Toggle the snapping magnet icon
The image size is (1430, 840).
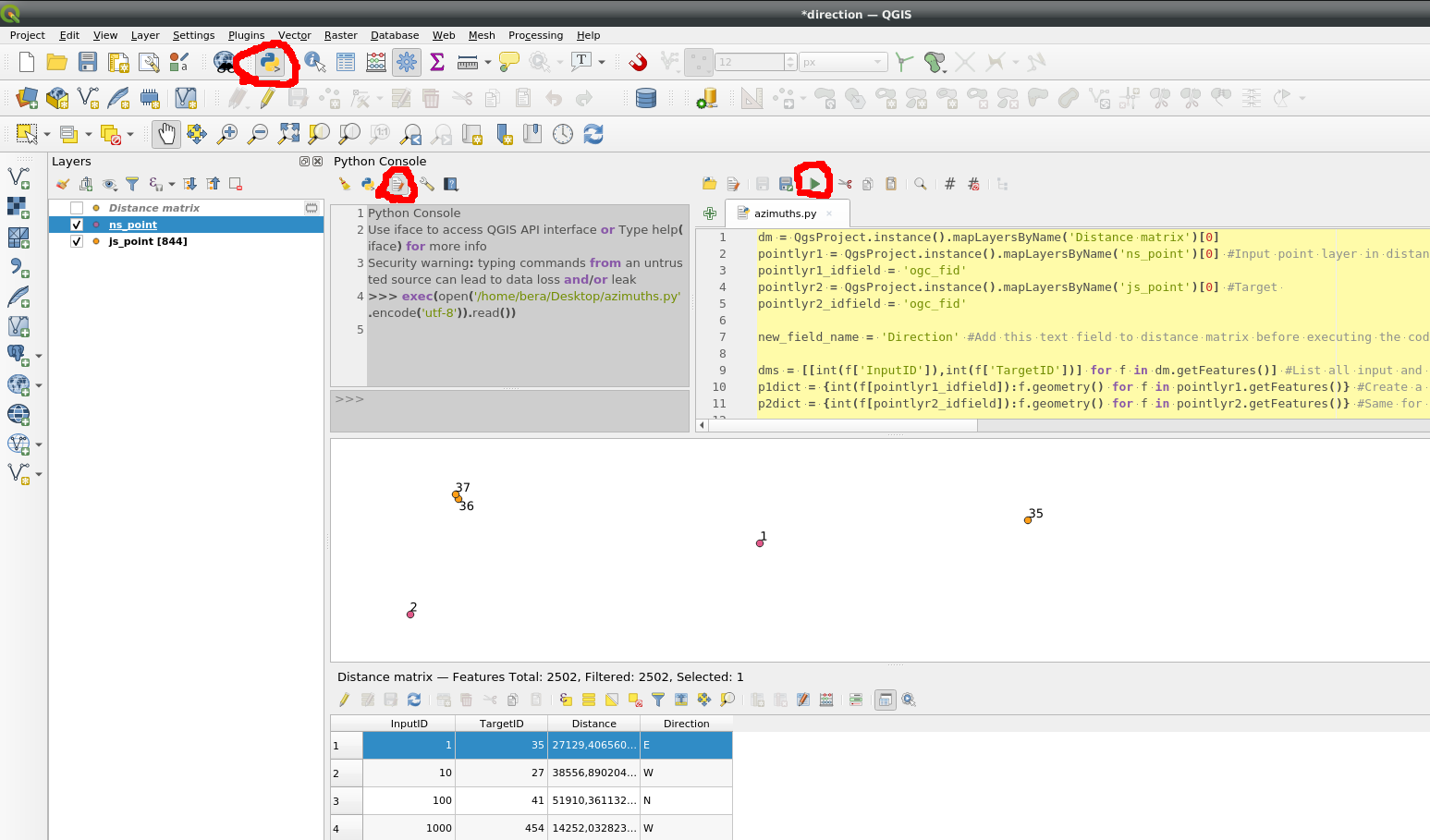pos(638,62)
